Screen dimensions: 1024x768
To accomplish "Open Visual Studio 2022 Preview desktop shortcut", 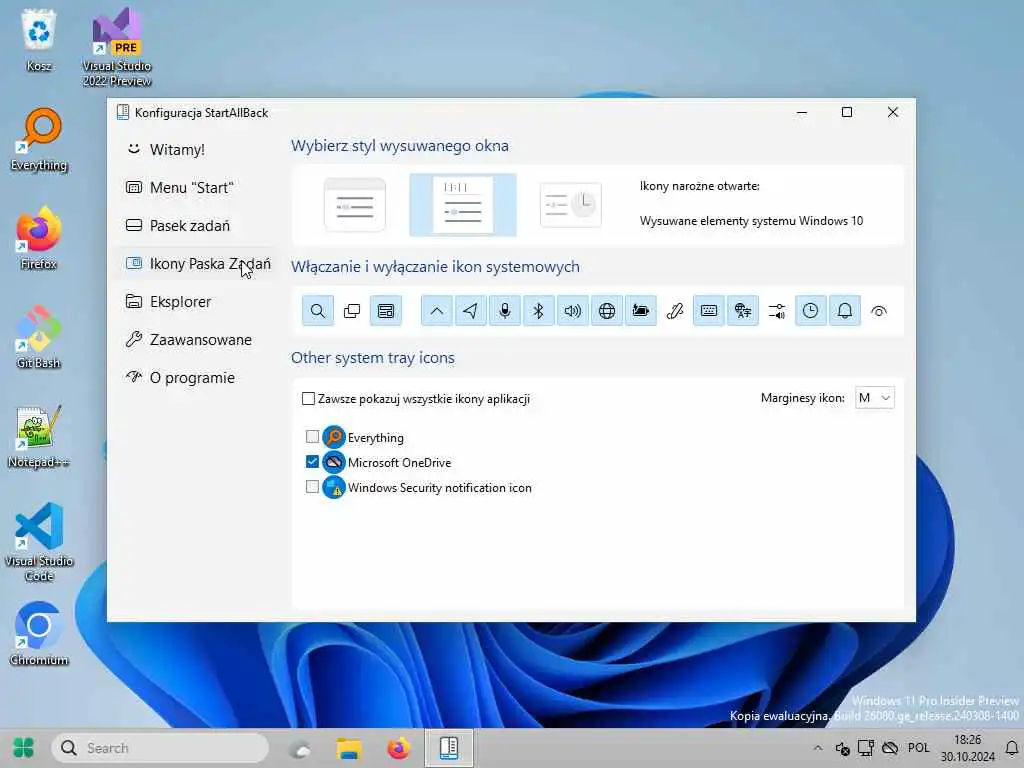I will click(117, 47).
